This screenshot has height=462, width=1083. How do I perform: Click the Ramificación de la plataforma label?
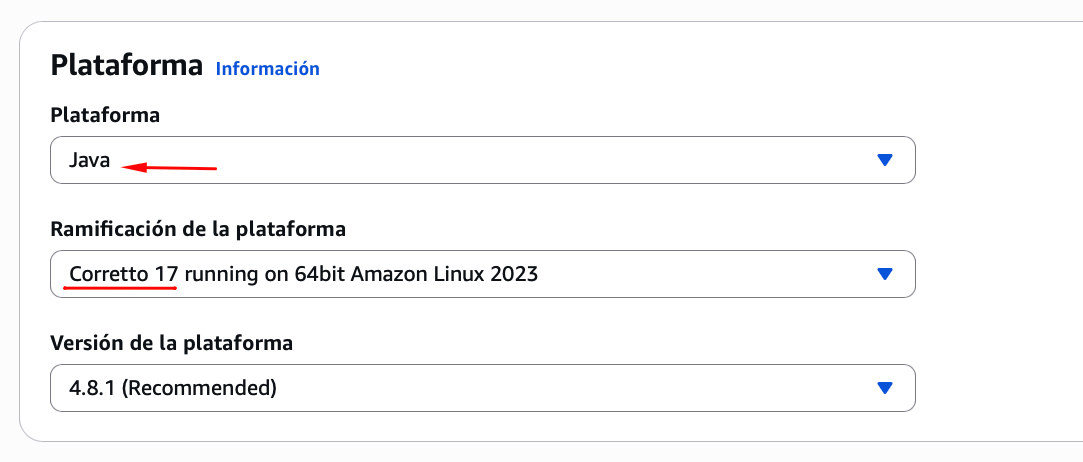[x=198, y=230]
